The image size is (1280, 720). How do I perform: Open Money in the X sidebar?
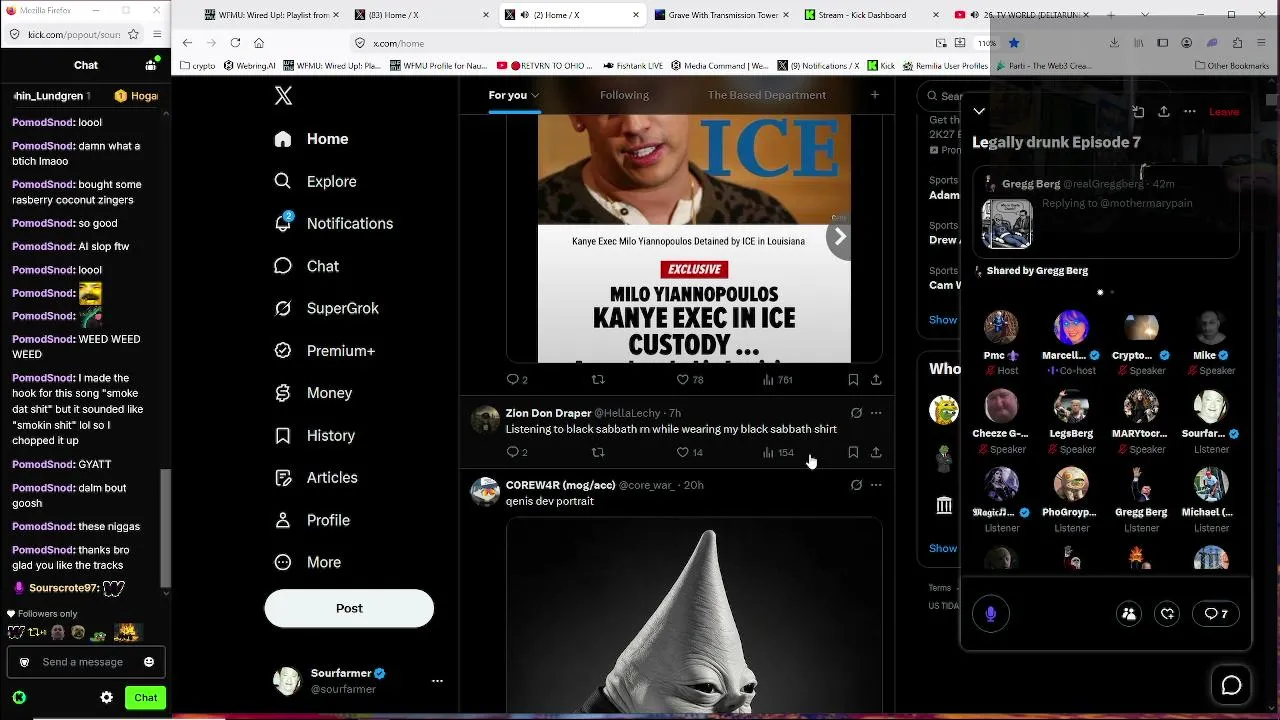[312, 393]
